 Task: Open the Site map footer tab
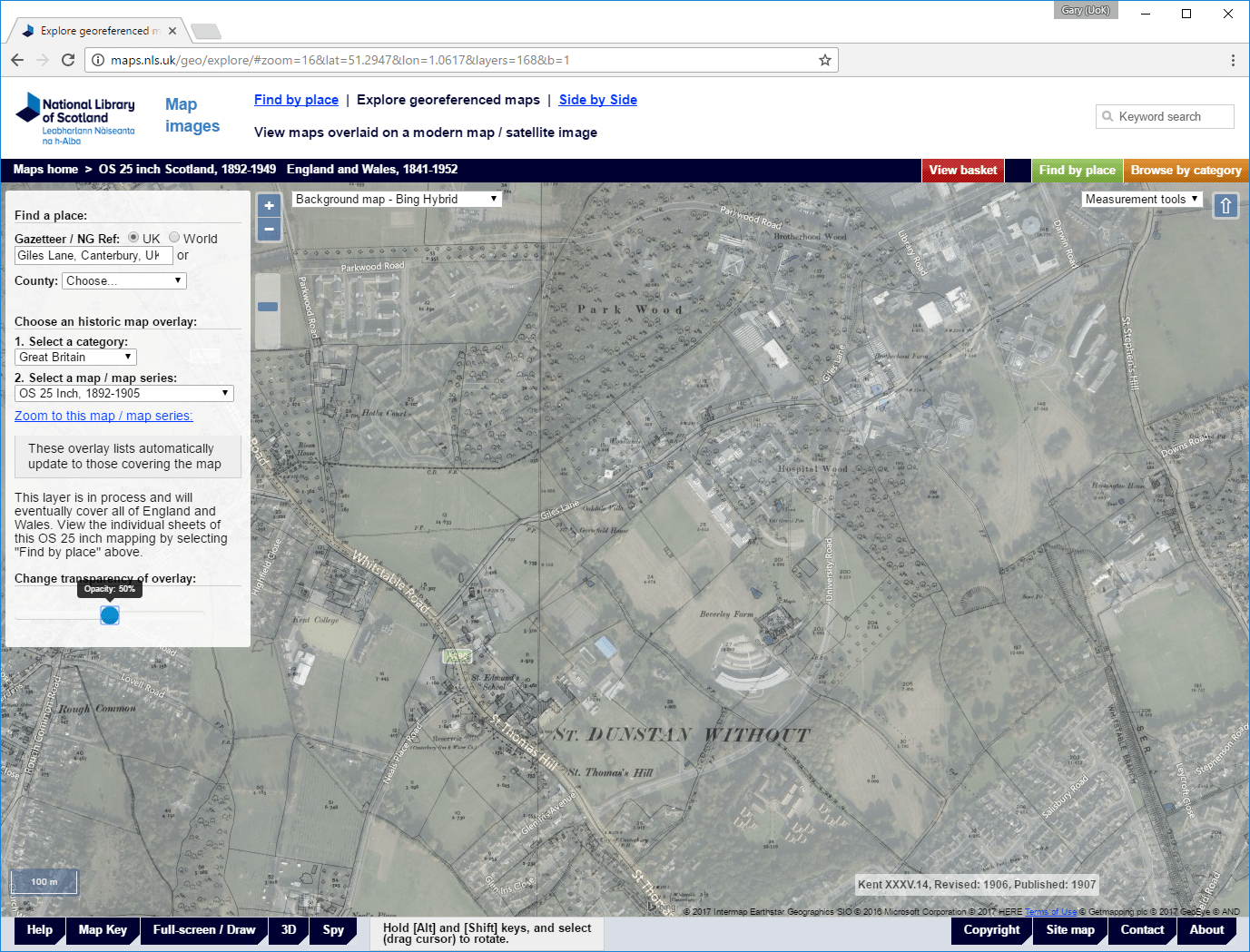[1070, 930]
